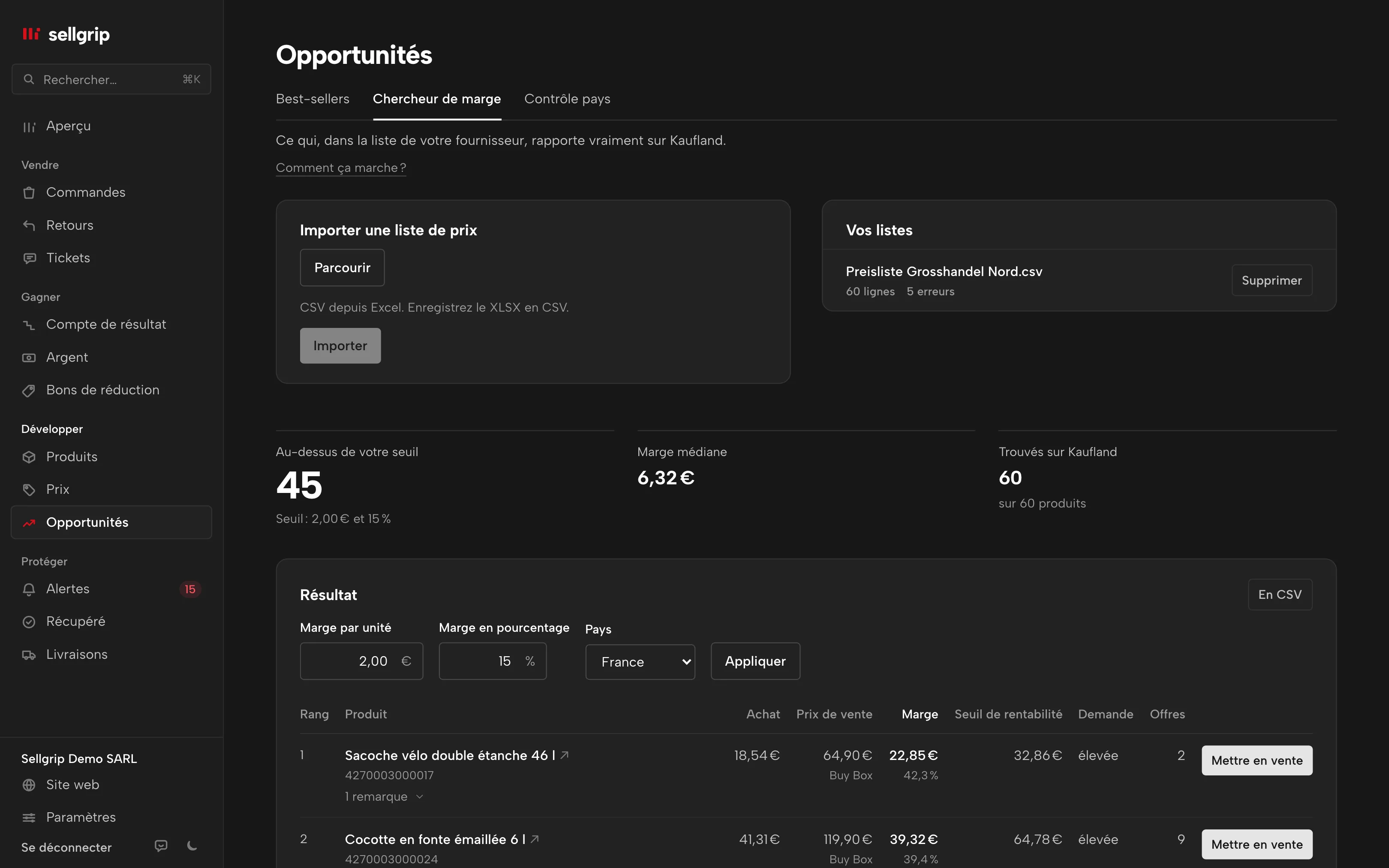This screenshot has width=1389, height=868.
Task: Focus the Rechercher search box
Action: click(x=111, y=79)
